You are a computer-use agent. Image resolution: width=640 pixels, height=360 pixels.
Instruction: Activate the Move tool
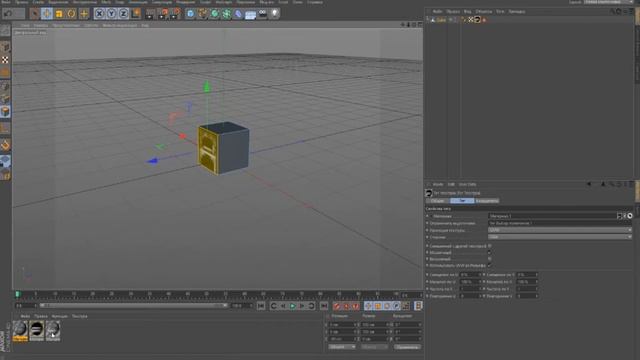point(47,14)
